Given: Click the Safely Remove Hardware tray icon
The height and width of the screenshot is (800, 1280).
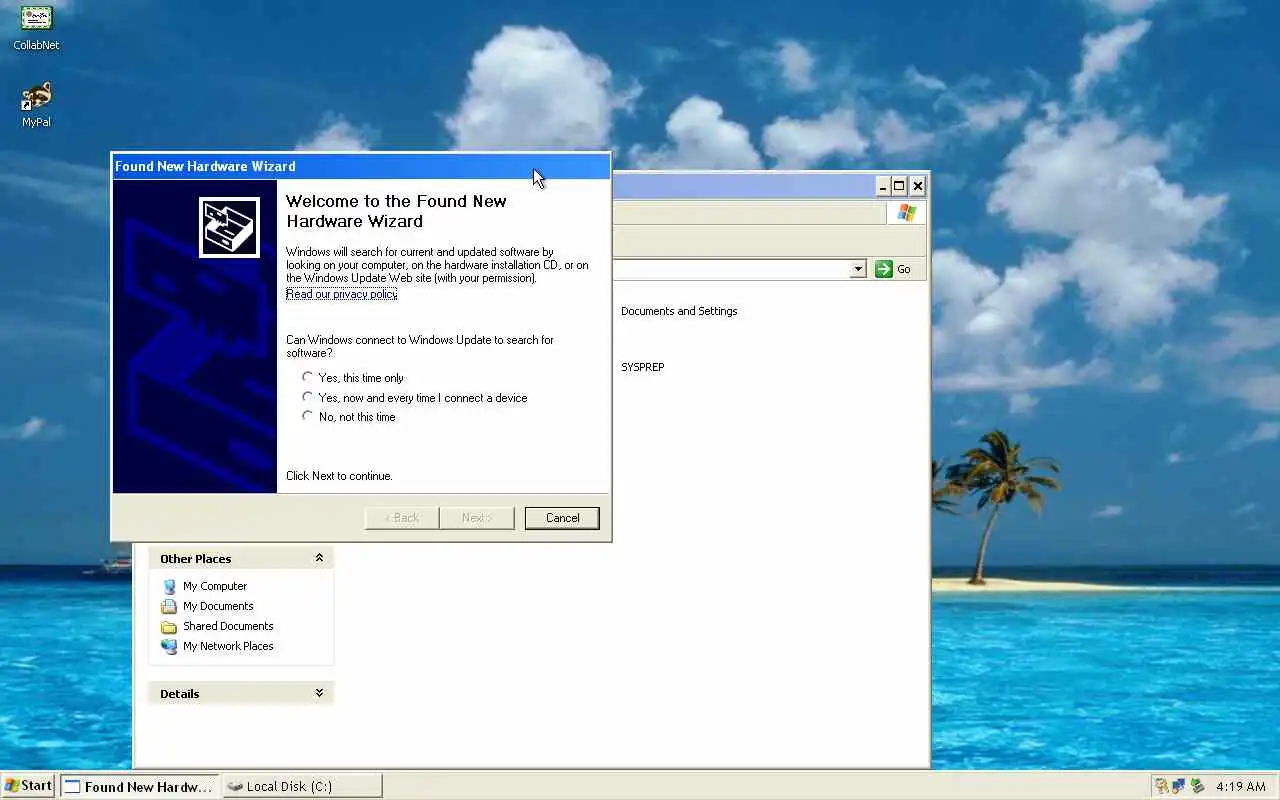Looking at the screenshot, I should pos(1196,786).
